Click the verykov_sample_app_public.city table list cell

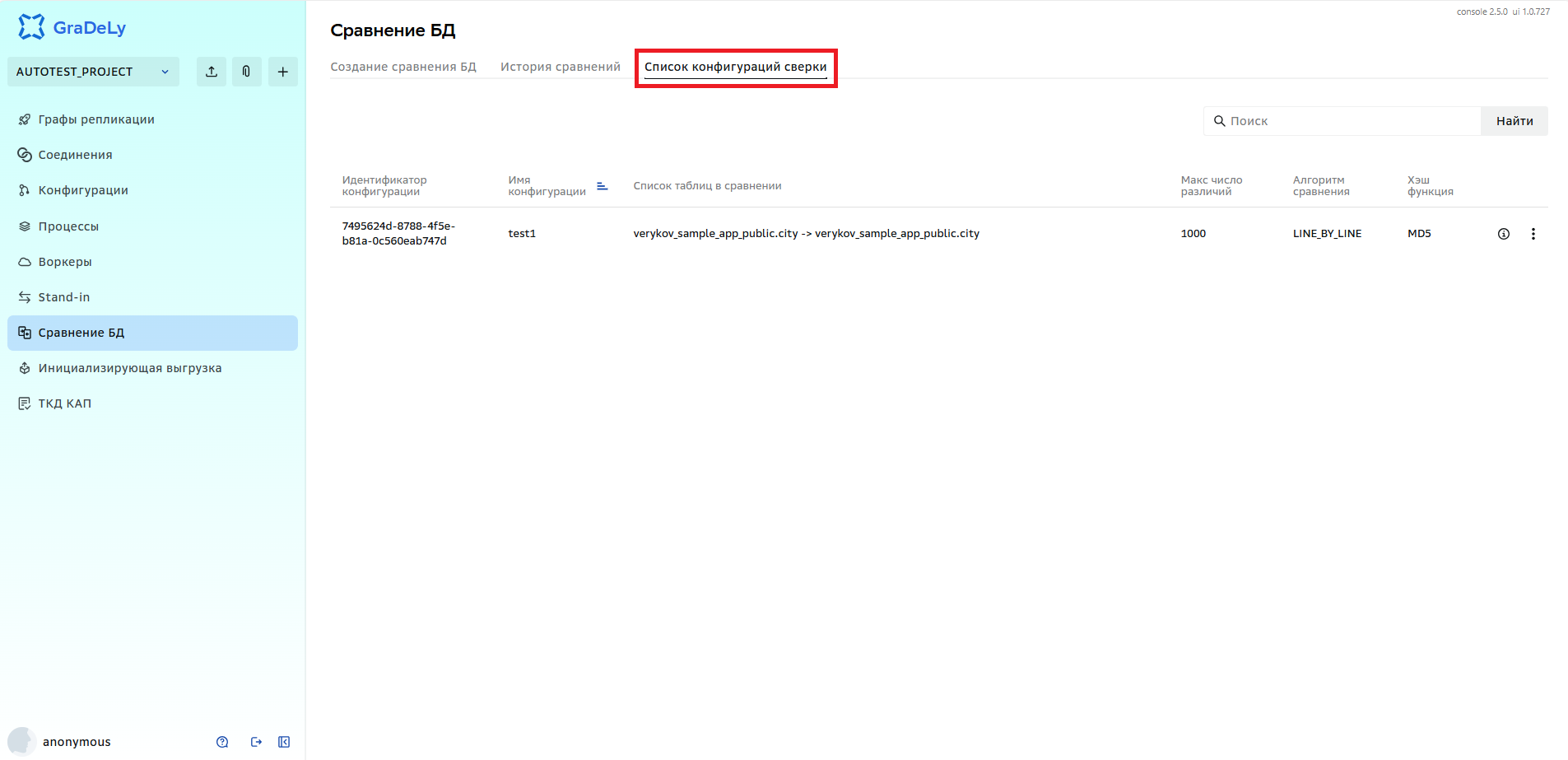806,234
